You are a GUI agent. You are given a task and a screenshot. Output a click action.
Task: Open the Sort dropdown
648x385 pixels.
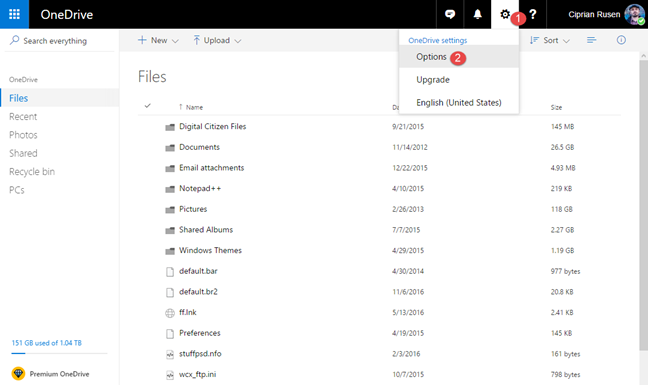pos(550,40)
